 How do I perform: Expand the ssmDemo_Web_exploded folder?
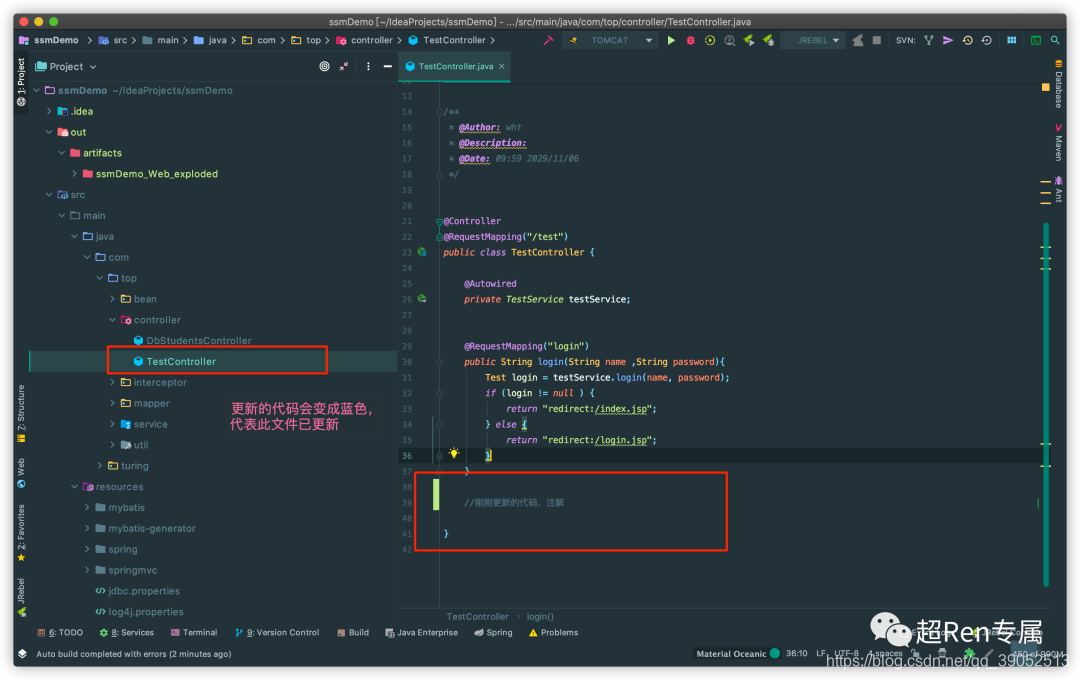(x=74, y=174)
